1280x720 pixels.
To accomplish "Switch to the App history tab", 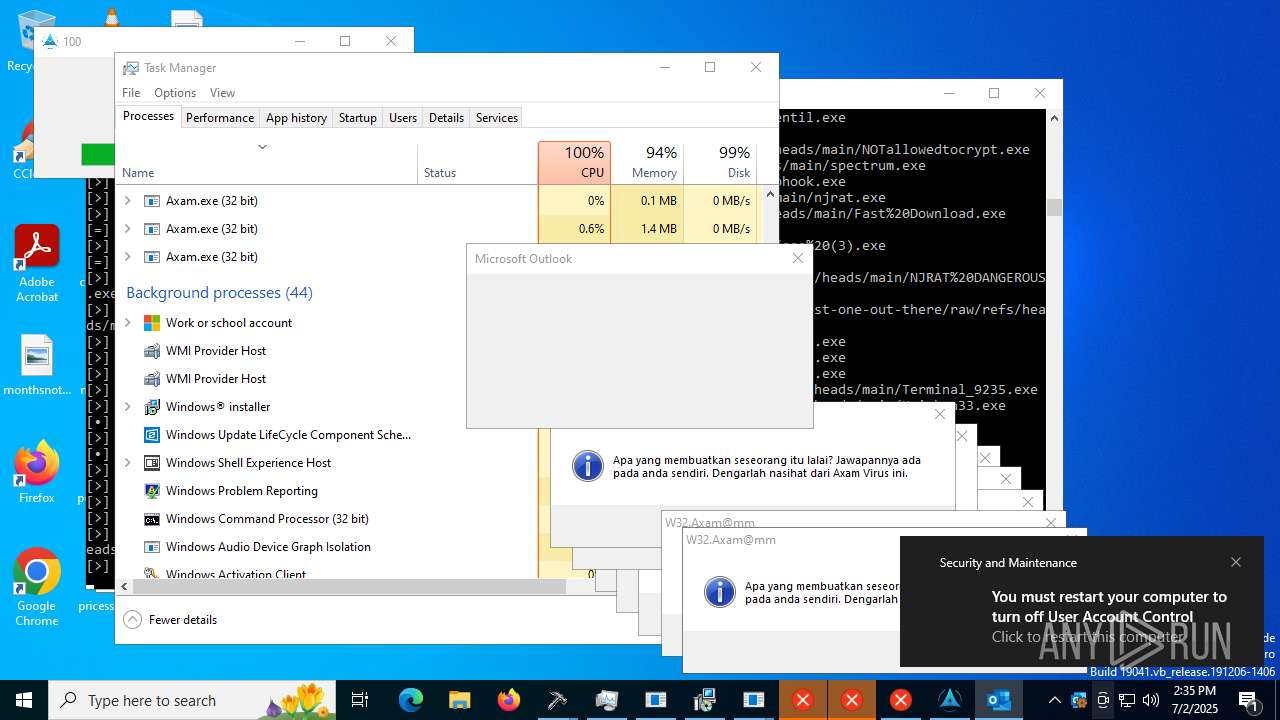I will (296, 117).
